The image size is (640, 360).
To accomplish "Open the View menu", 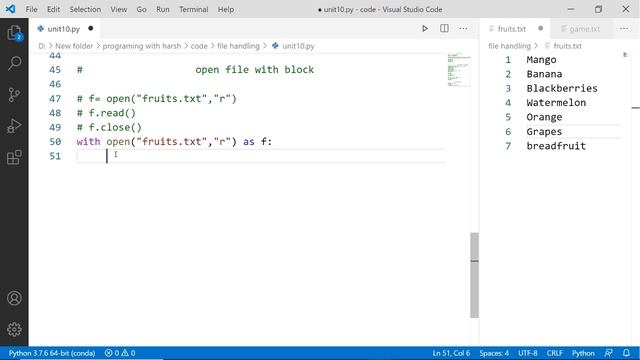I will coord(119,9).
